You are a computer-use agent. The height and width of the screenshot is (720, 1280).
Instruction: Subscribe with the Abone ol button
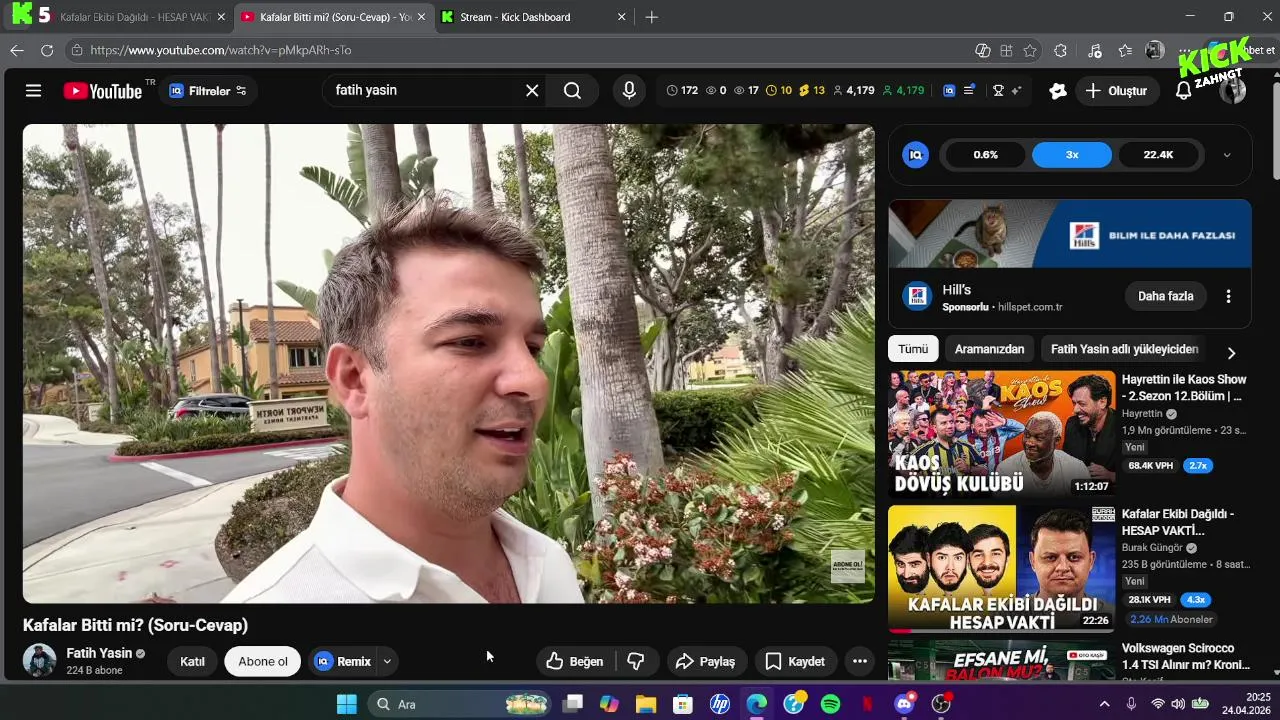pyautogui.click(x=263, y=661)
